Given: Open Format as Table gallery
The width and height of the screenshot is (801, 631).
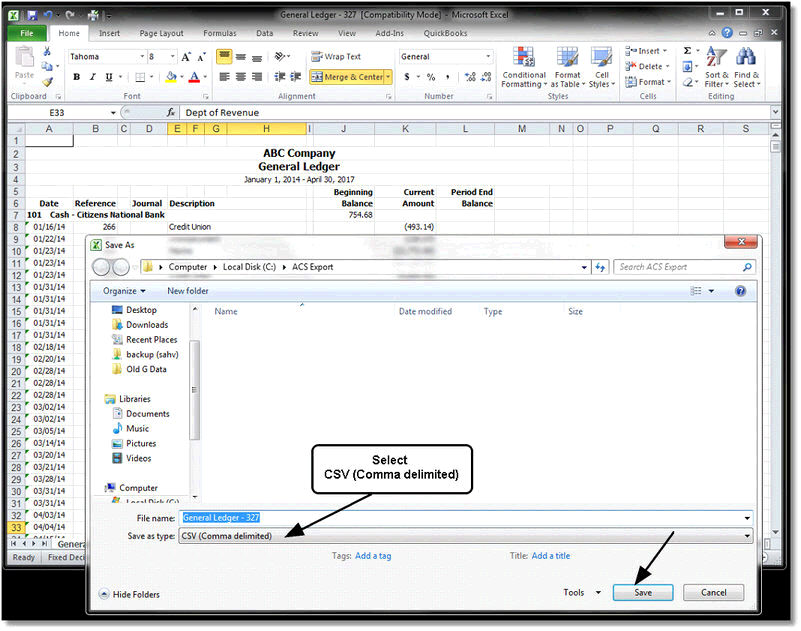Looking at the screenshot, I should 568,67.
